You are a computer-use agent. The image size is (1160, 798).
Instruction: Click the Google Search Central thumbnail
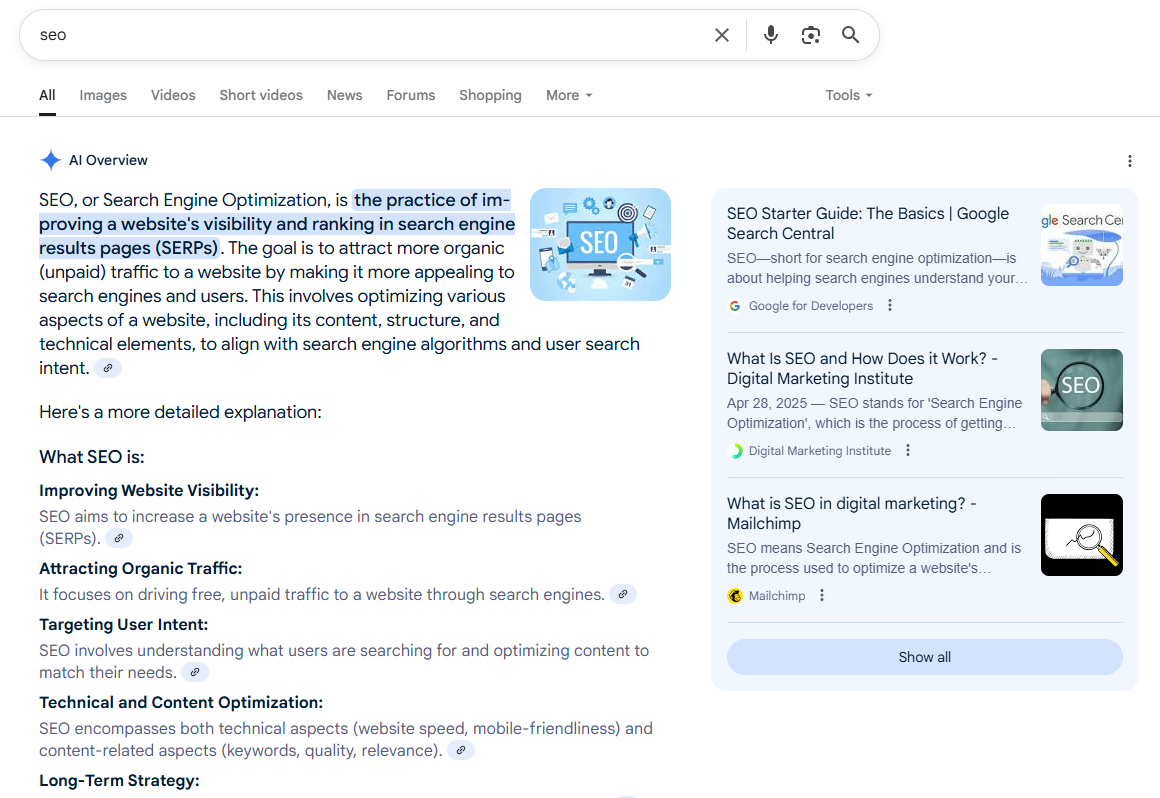point(1082,245)
